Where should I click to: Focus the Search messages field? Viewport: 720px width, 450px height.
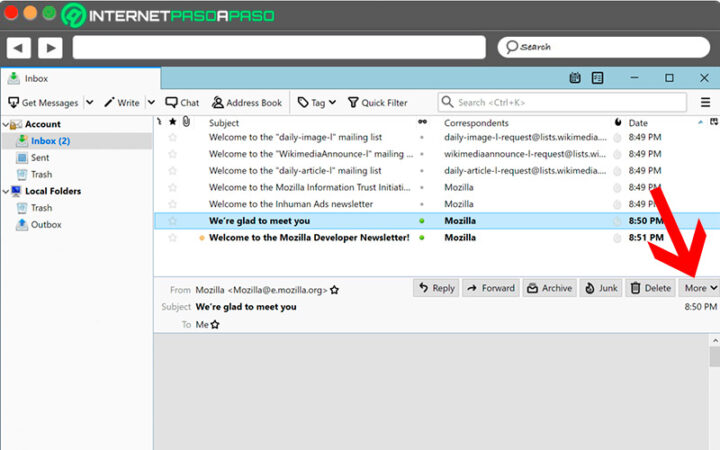[565, 102]
